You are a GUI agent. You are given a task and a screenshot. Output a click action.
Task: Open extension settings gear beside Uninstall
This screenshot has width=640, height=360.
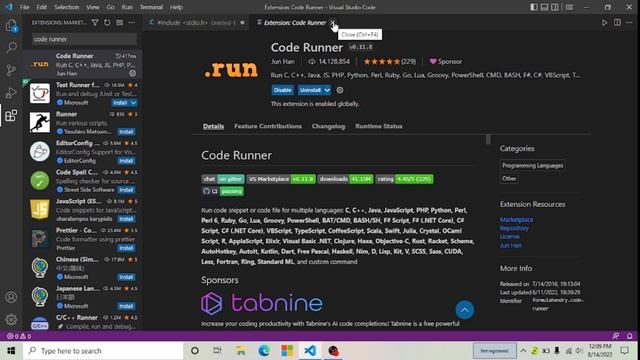pyautogui.click(x=340, y=90)
